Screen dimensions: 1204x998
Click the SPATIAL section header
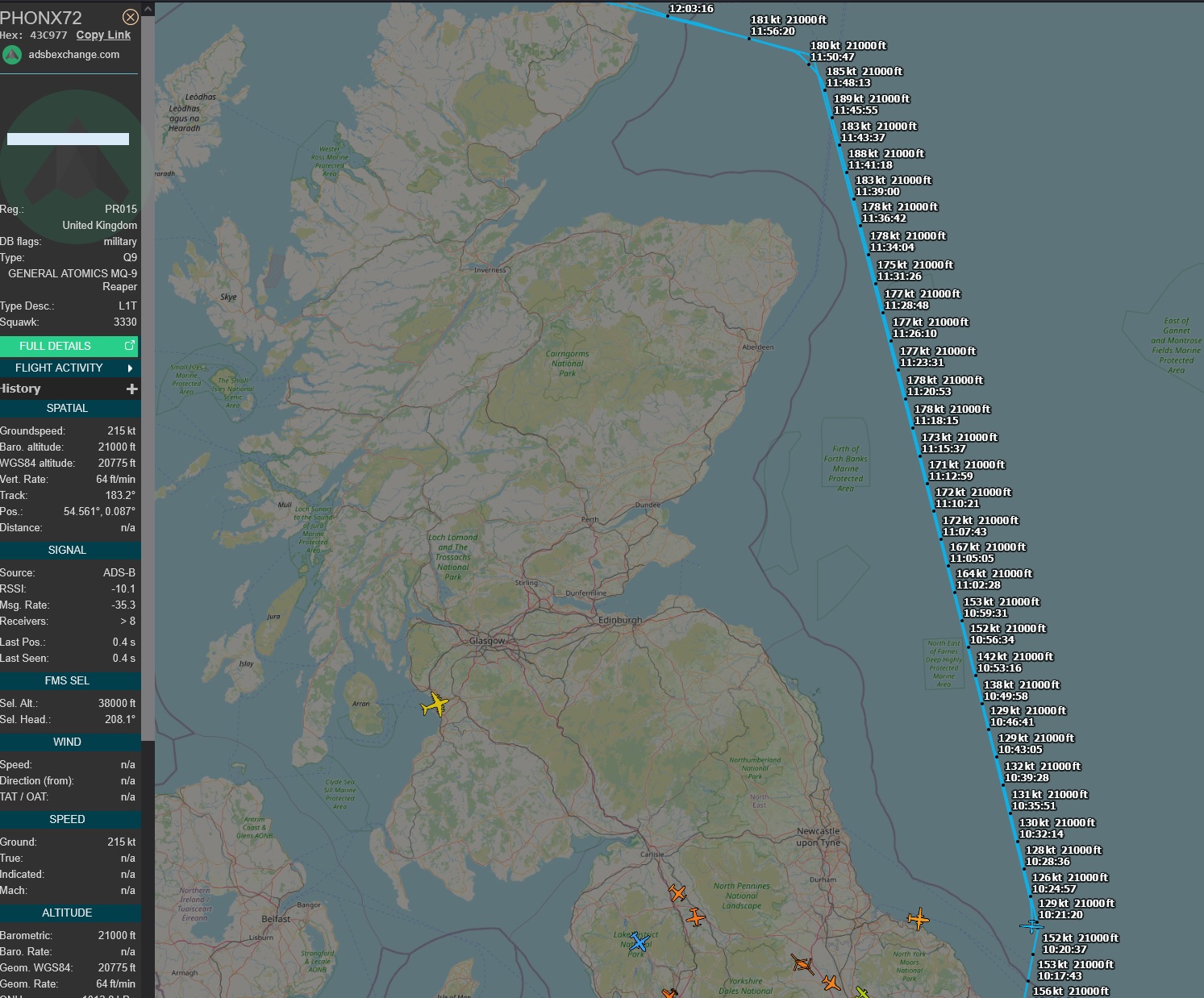(69, 409)
